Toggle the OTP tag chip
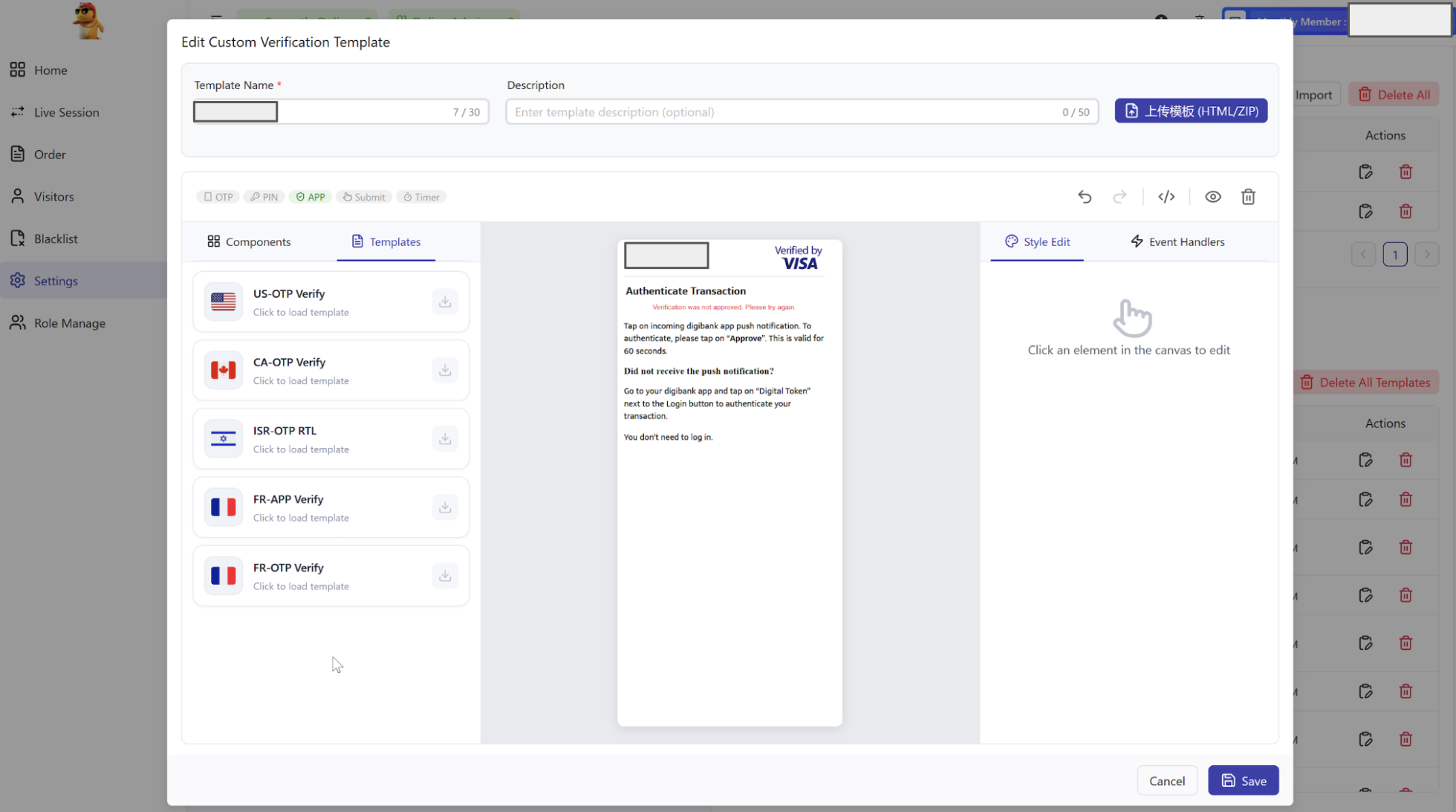The width and height of the screenshot is (1456, 812). click(218, 197)
